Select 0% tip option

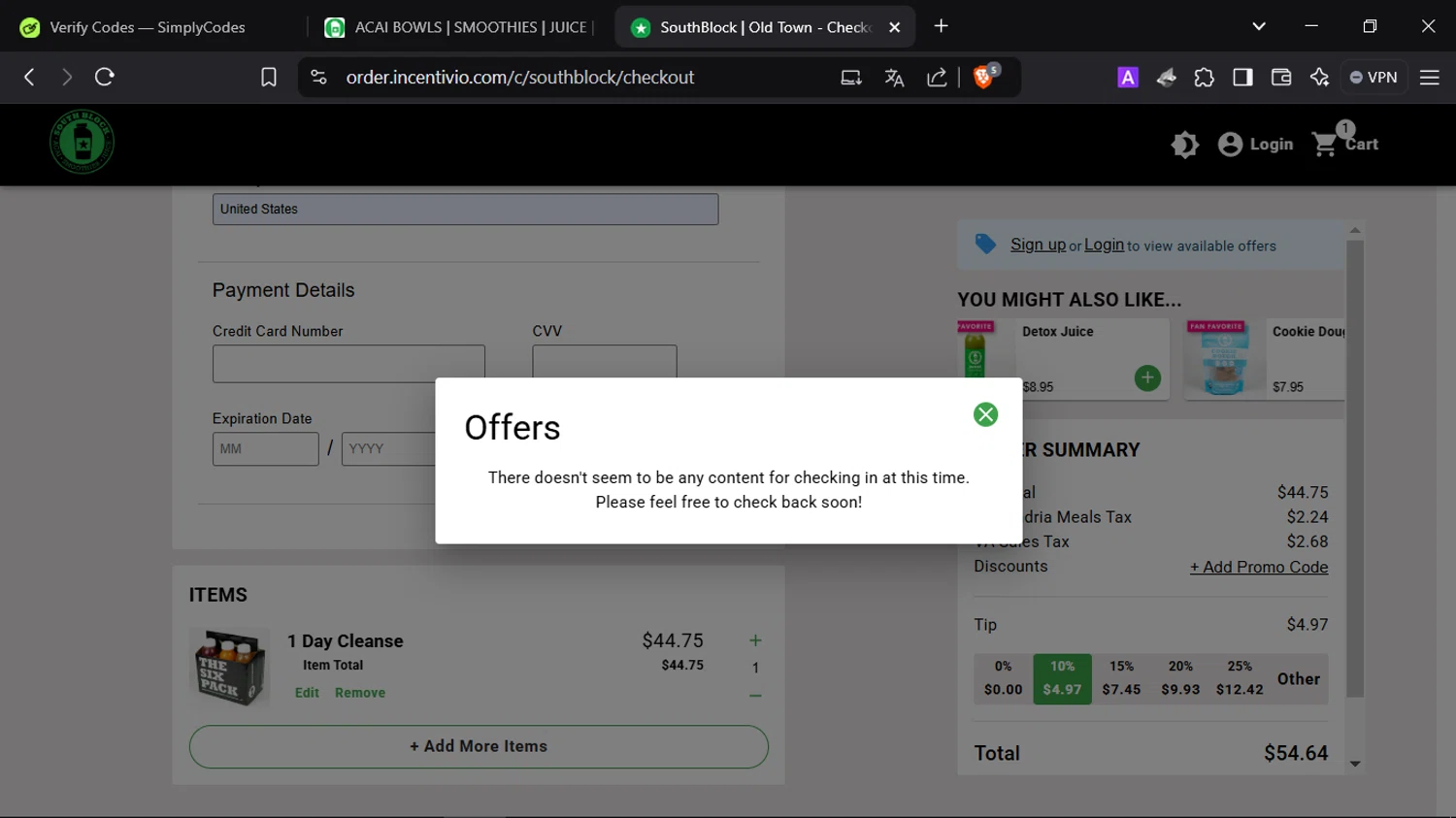tap(1004, 678)
